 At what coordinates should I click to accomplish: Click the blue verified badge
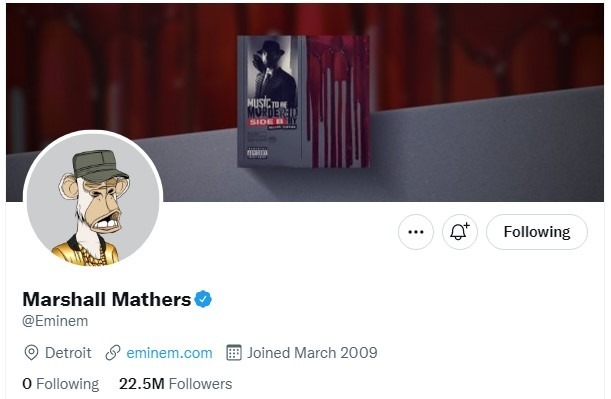tap(203, 299)
